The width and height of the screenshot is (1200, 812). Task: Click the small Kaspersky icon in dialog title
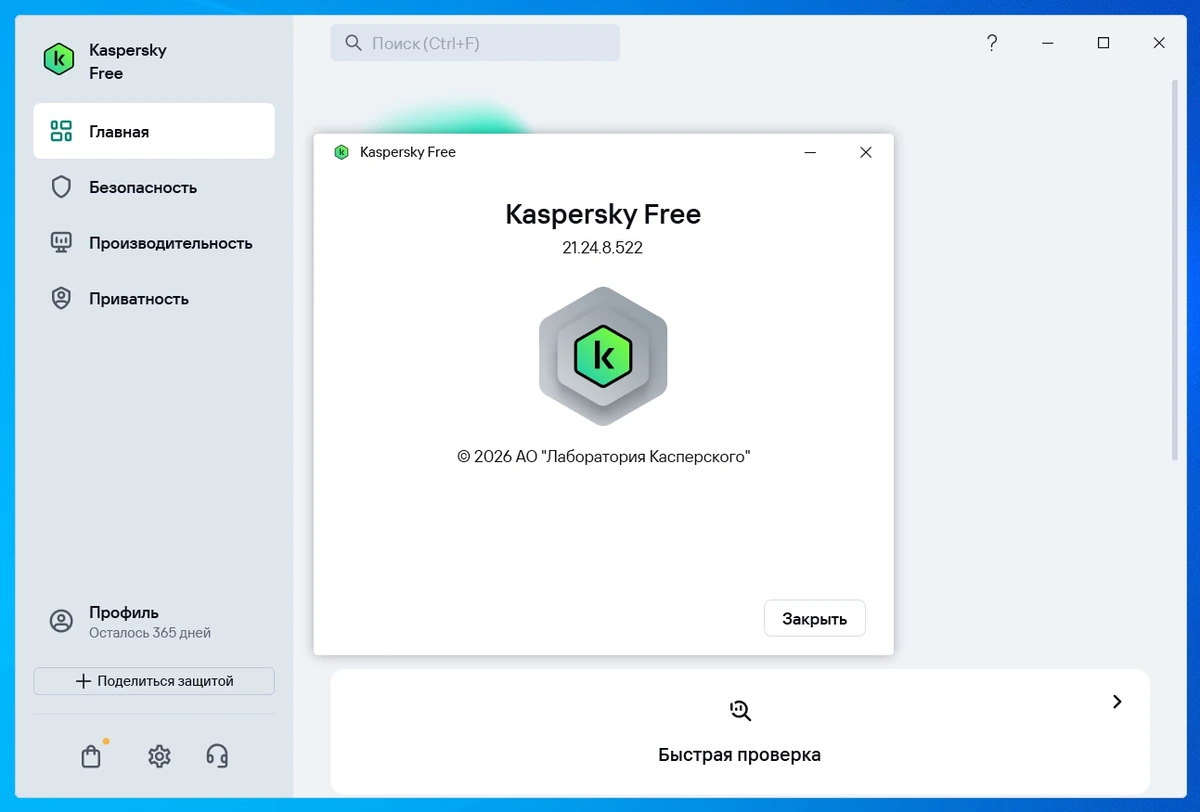(x=342, y=152)
